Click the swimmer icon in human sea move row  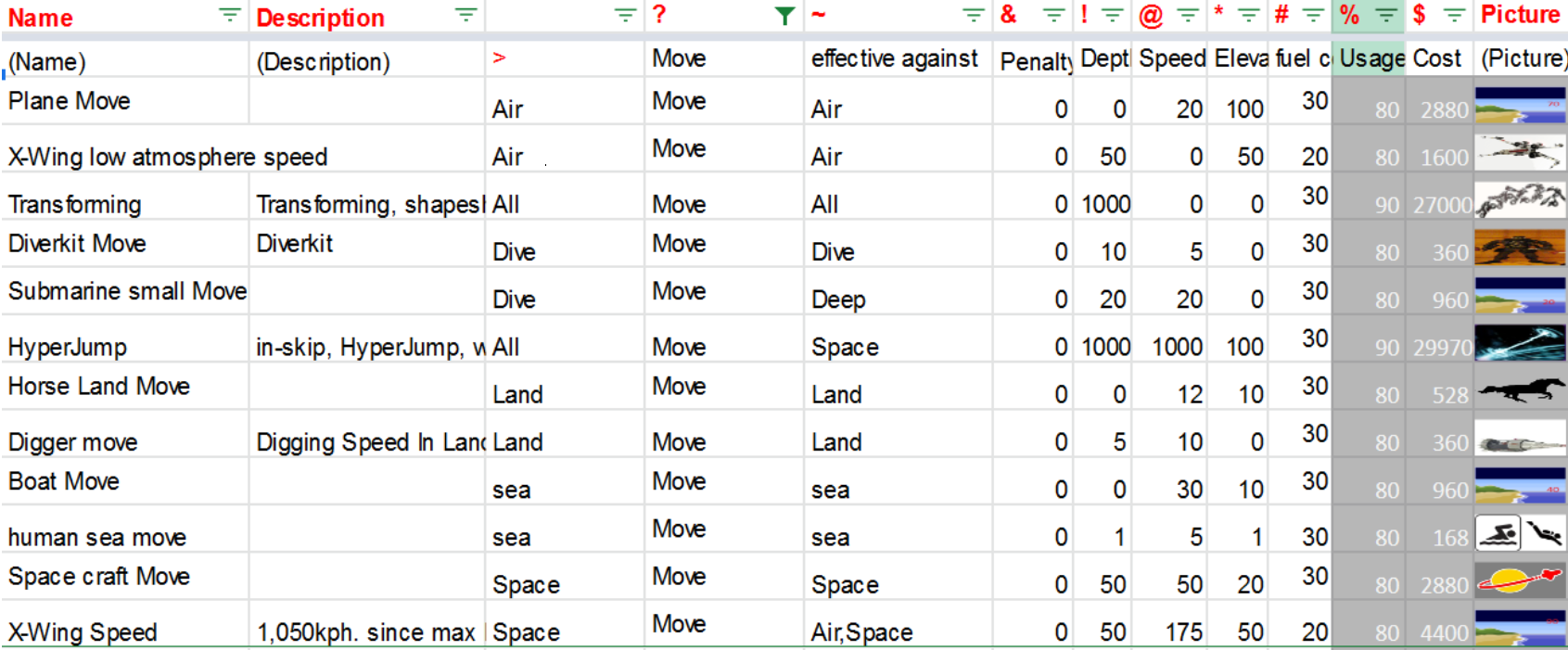[1498, 533]
